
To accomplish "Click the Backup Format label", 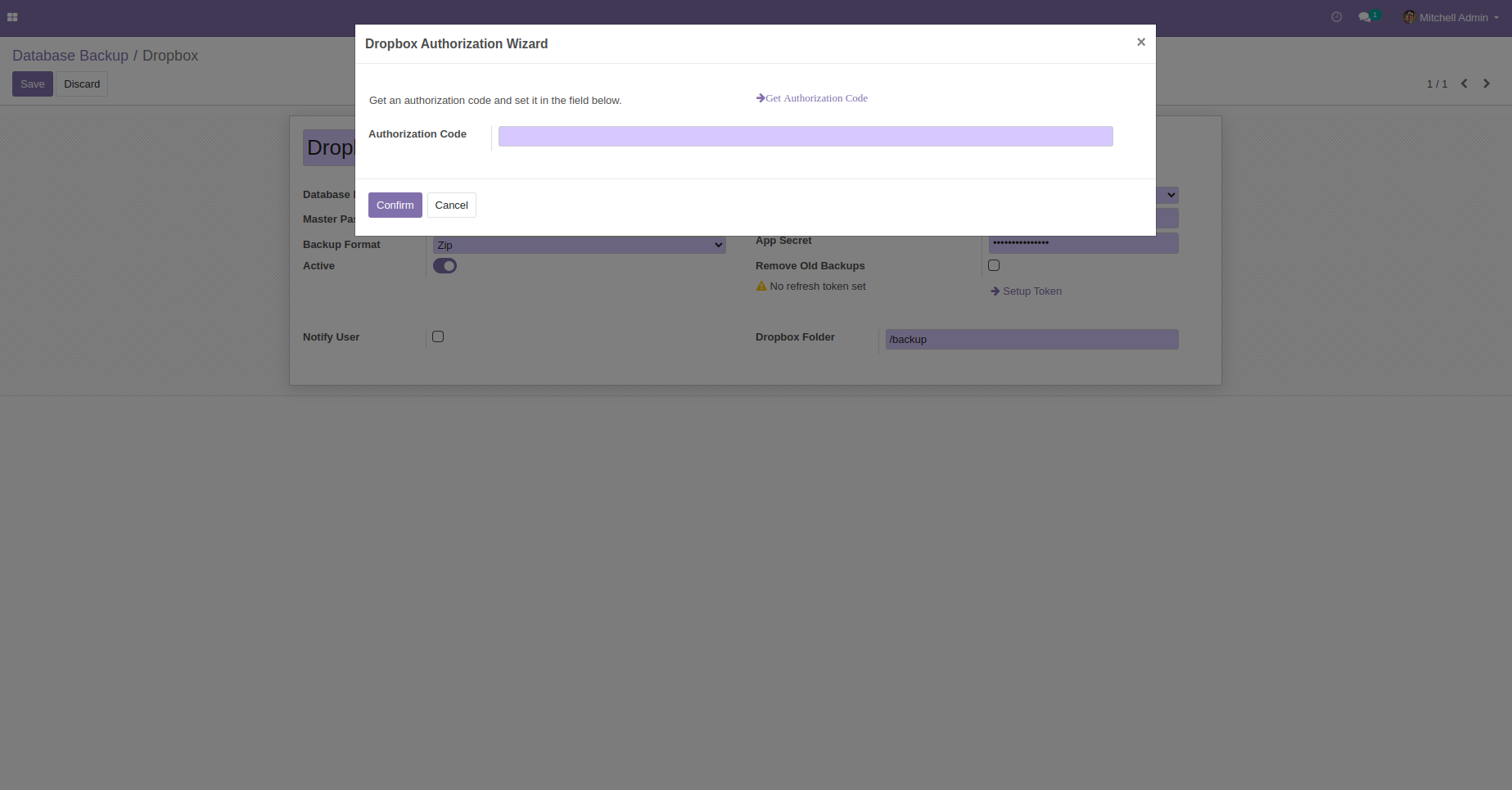I will pyautogui.click(x=341, y=245).
